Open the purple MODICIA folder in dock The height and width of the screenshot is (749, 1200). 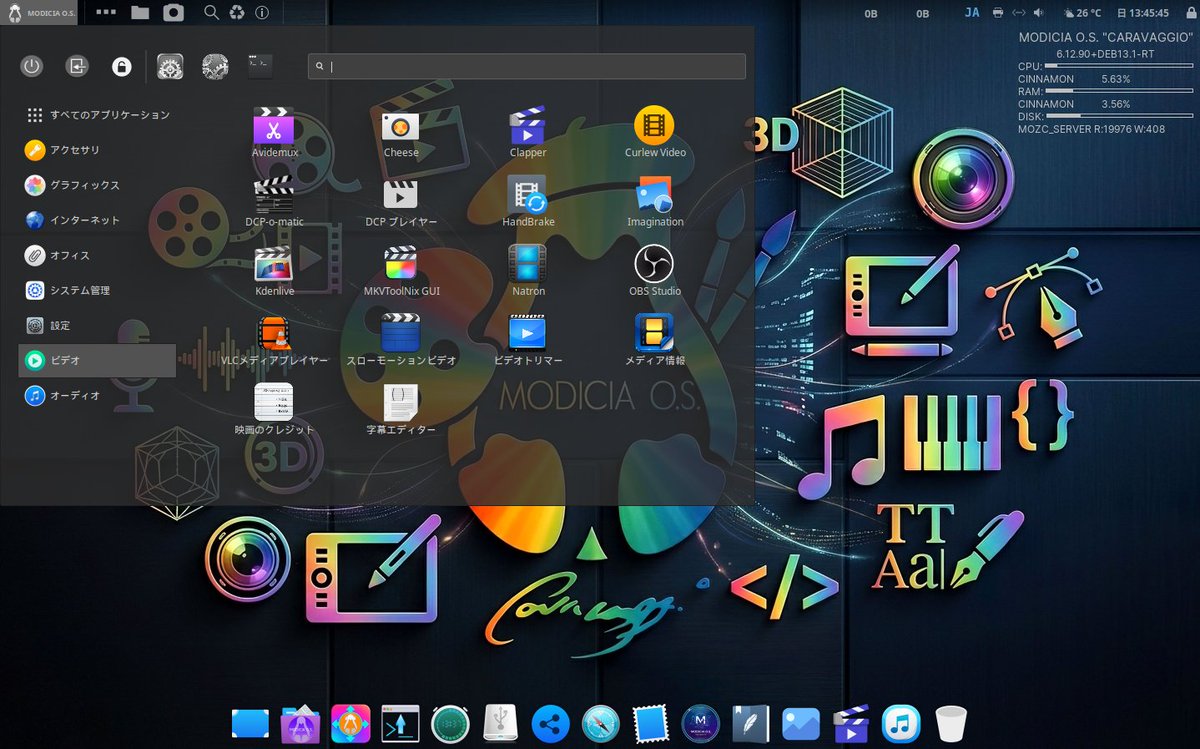[x=300, y=723]
